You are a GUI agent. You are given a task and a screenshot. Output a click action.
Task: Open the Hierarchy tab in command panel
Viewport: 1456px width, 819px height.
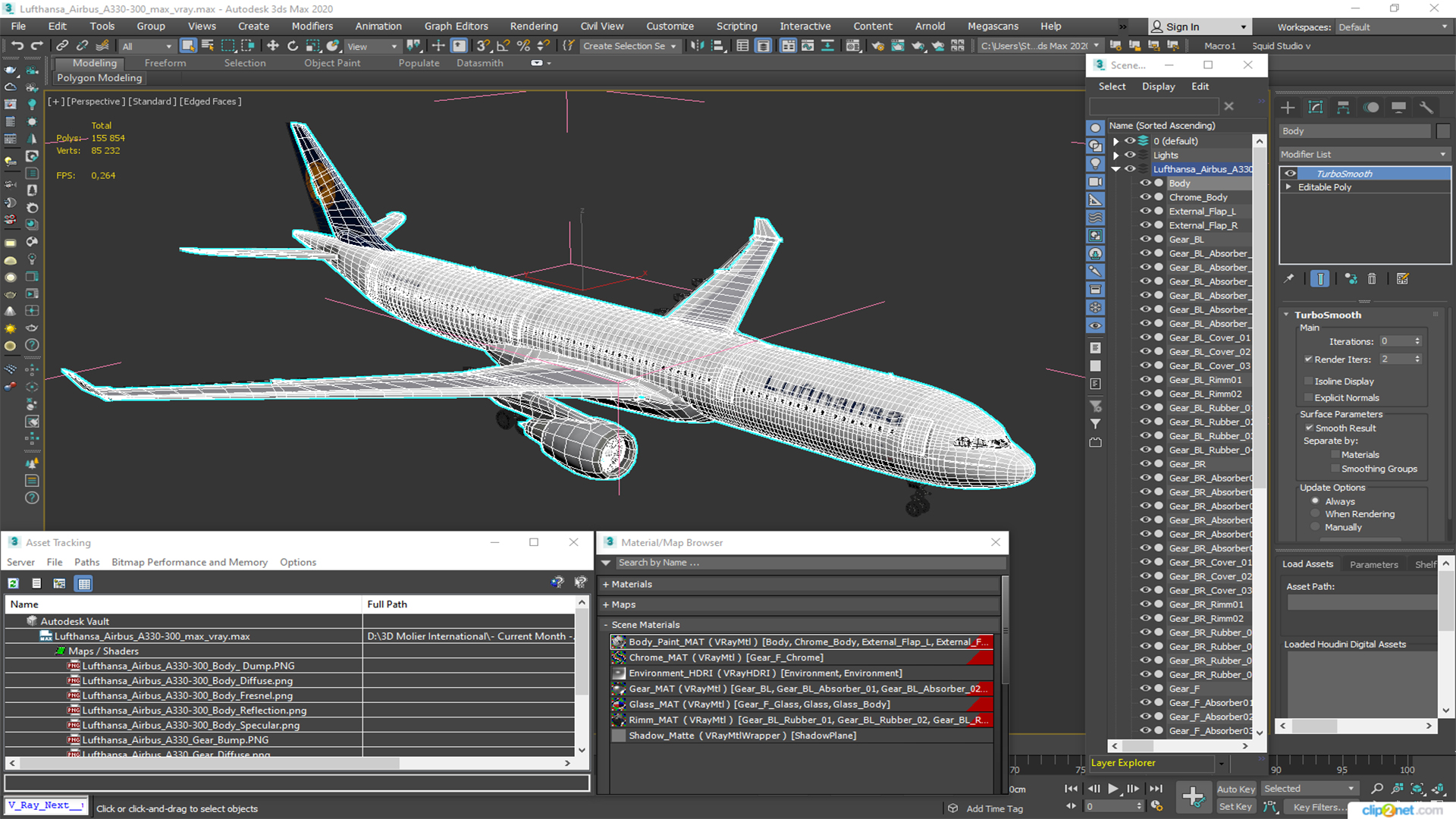tap(1343, 107)
